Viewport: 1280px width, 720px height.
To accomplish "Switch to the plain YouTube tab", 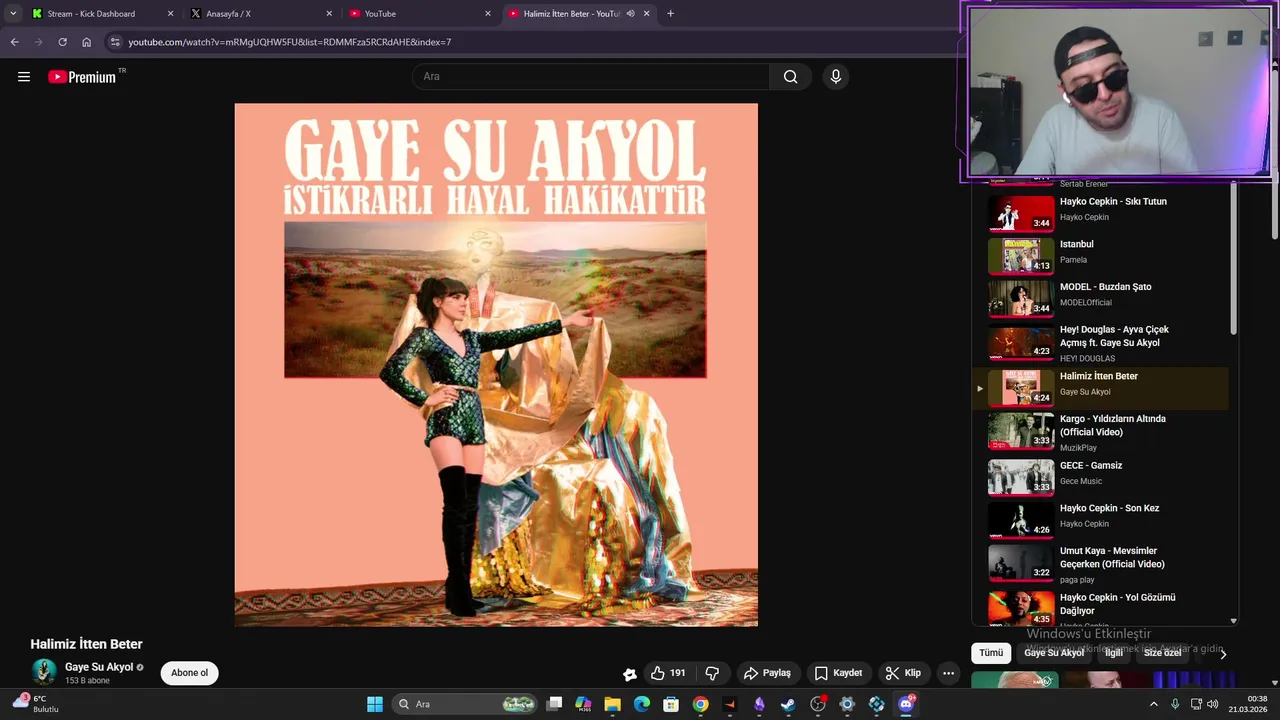I will (x=421, y=14).
